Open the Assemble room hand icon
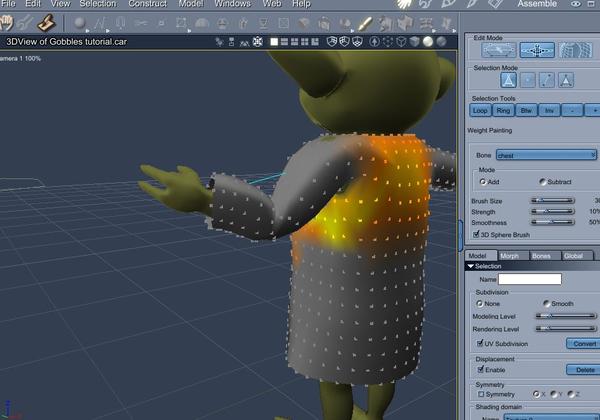 click(404, 4)
